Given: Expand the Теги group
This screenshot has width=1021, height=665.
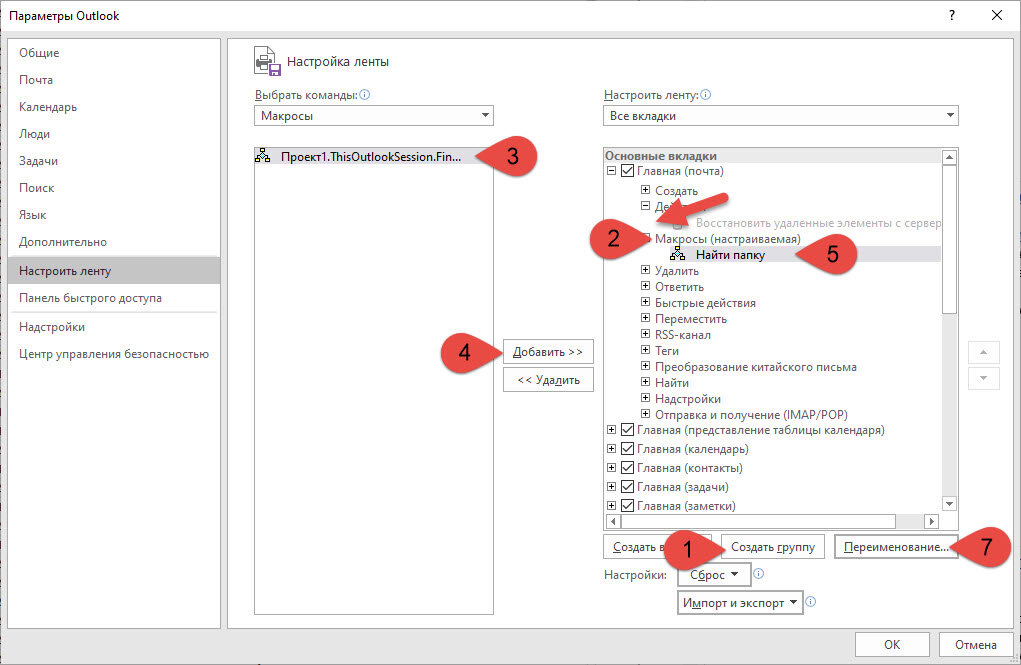Looking at the screenshot, I should [x=645, y=350].
